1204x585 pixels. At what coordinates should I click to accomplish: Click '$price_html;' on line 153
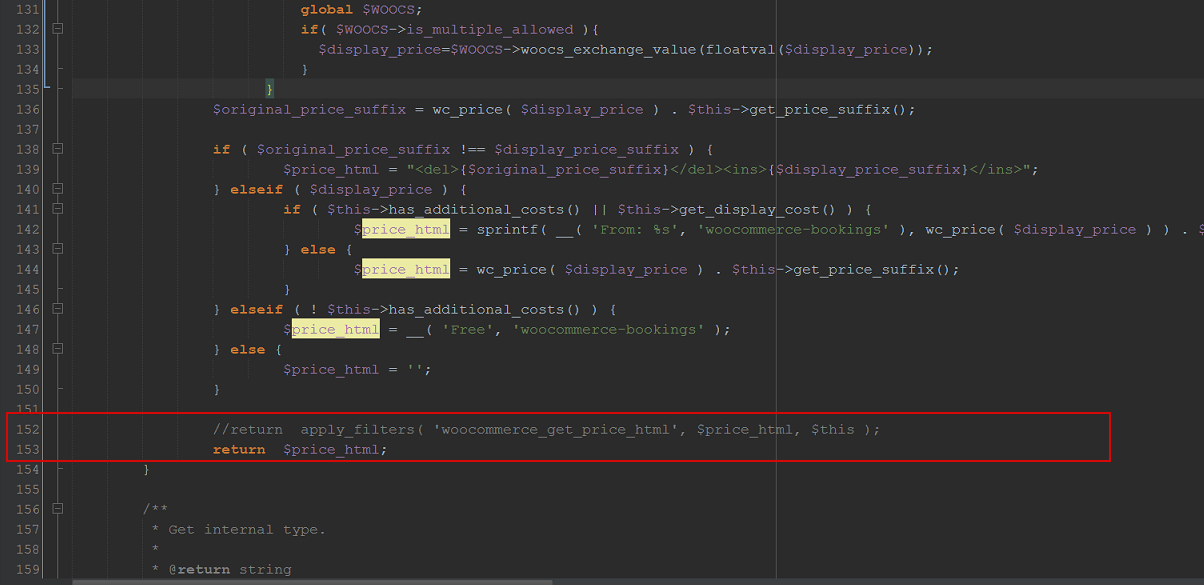335,449
